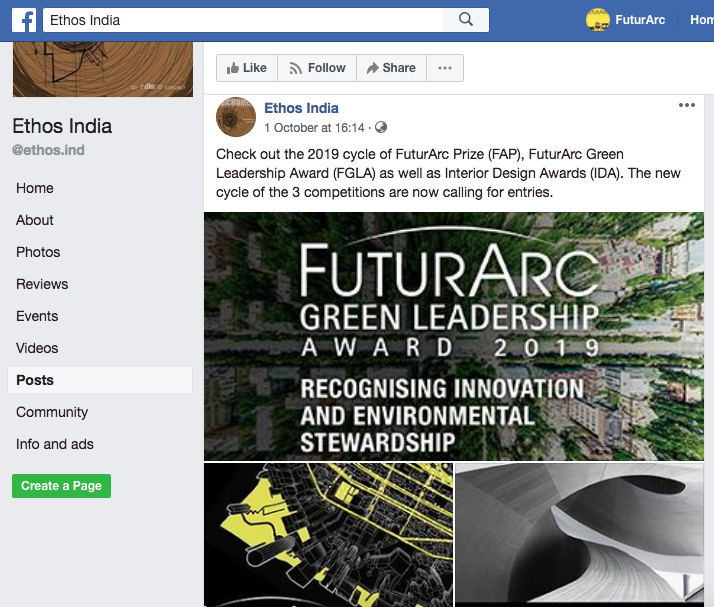Open the About section
The width and height of the screenshot is (714, 607).
tap(35, 220)
